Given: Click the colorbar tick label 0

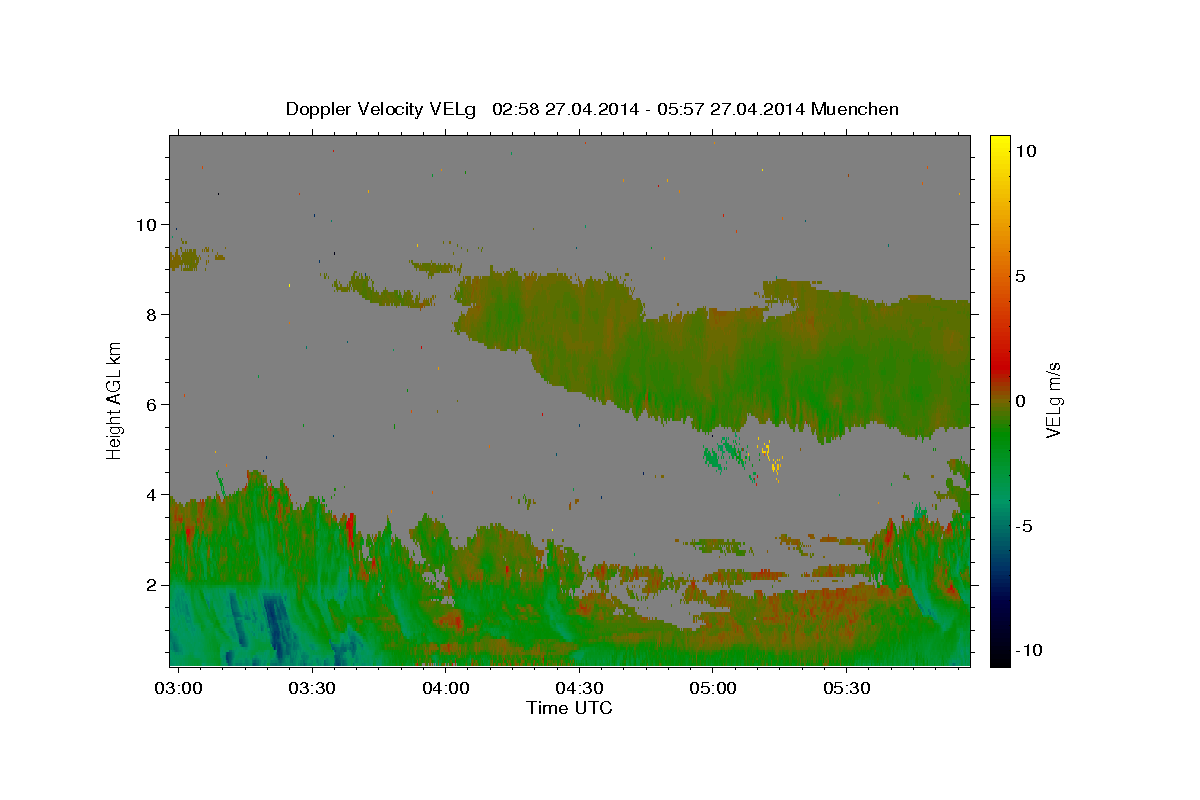Looking at the screenshot, I should tap(1020, 401).
